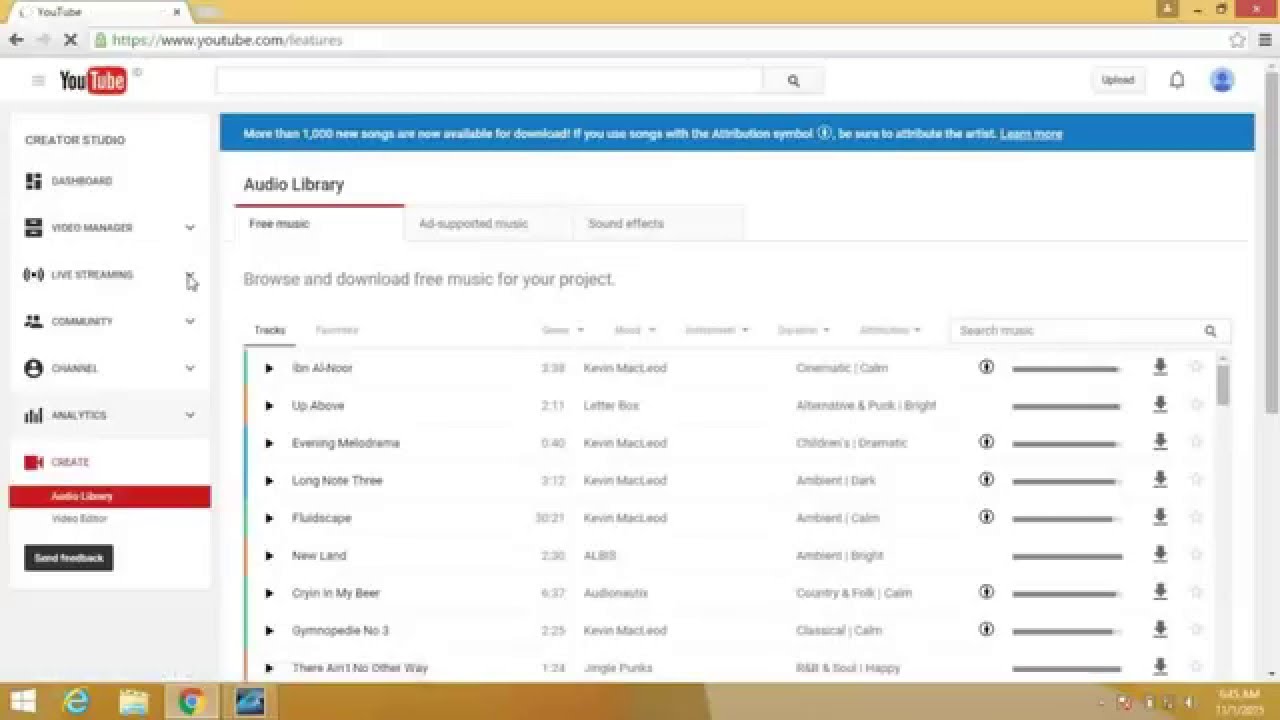Focus the YouTube top search box

(489, 81)
